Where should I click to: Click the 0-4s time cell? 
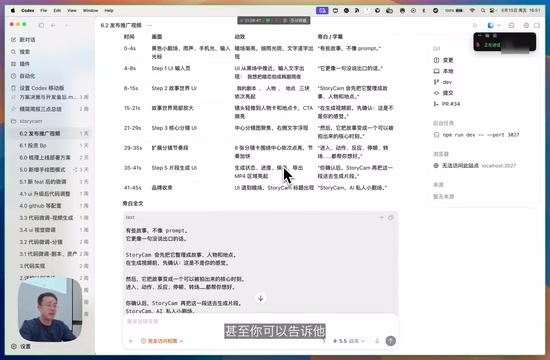coord(129,48)
